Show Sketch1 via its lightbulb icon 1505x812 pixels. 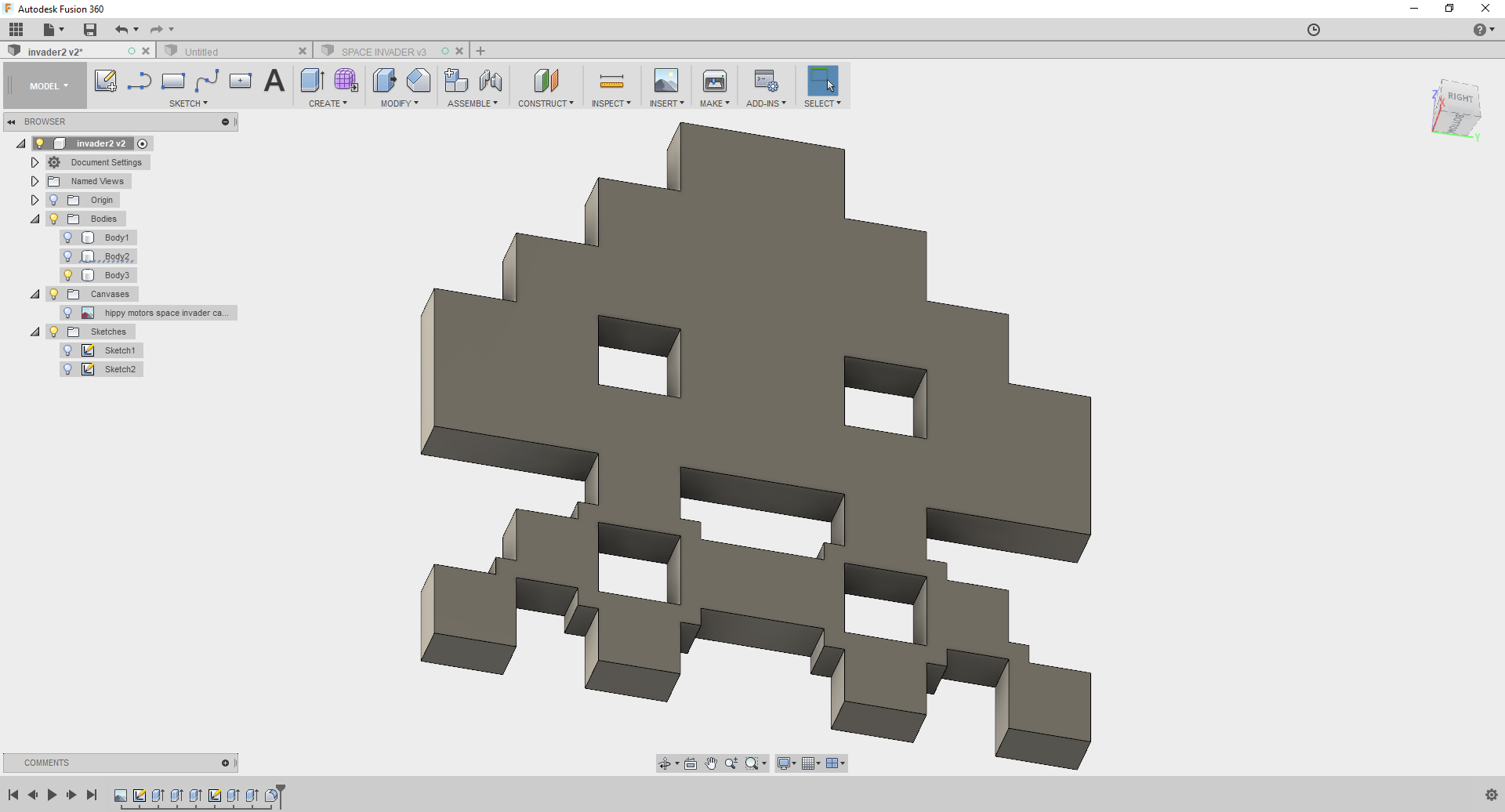pos(68,350)
